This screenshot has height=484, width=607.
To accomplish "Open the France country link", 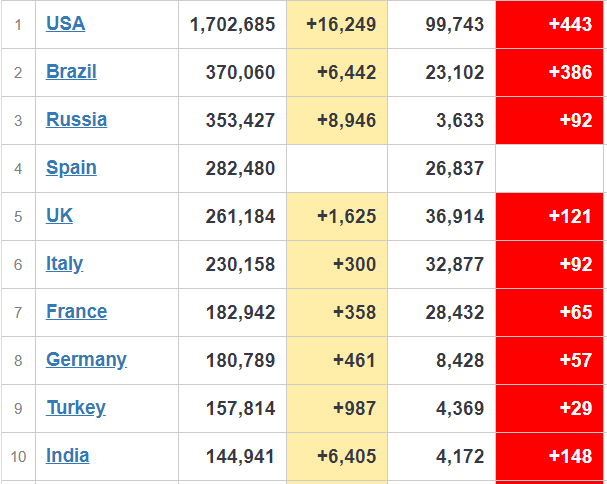I will pos(76,312).
